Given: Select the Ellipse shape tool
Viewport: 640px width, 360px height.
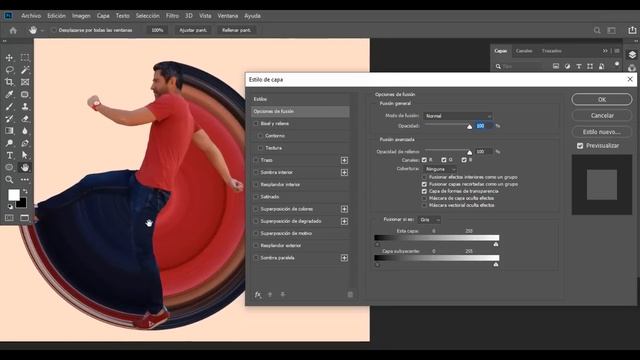Looking at the screenshot, I should [x=9, y=167].
